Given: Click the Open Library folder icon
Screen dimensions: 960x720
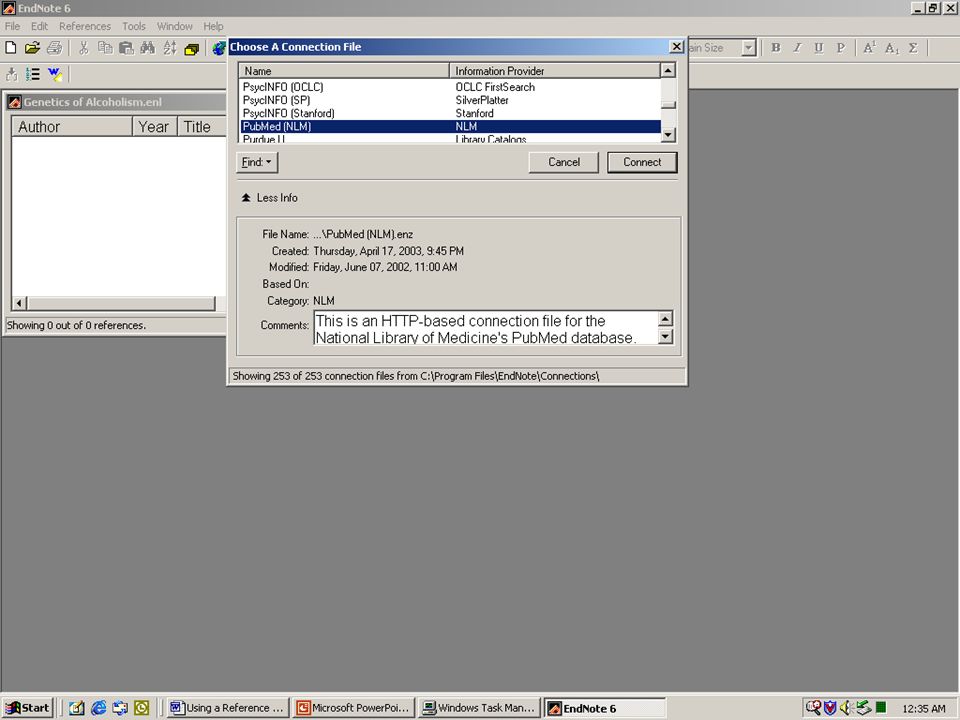Looking at the screenshot, I should [32, 48].
